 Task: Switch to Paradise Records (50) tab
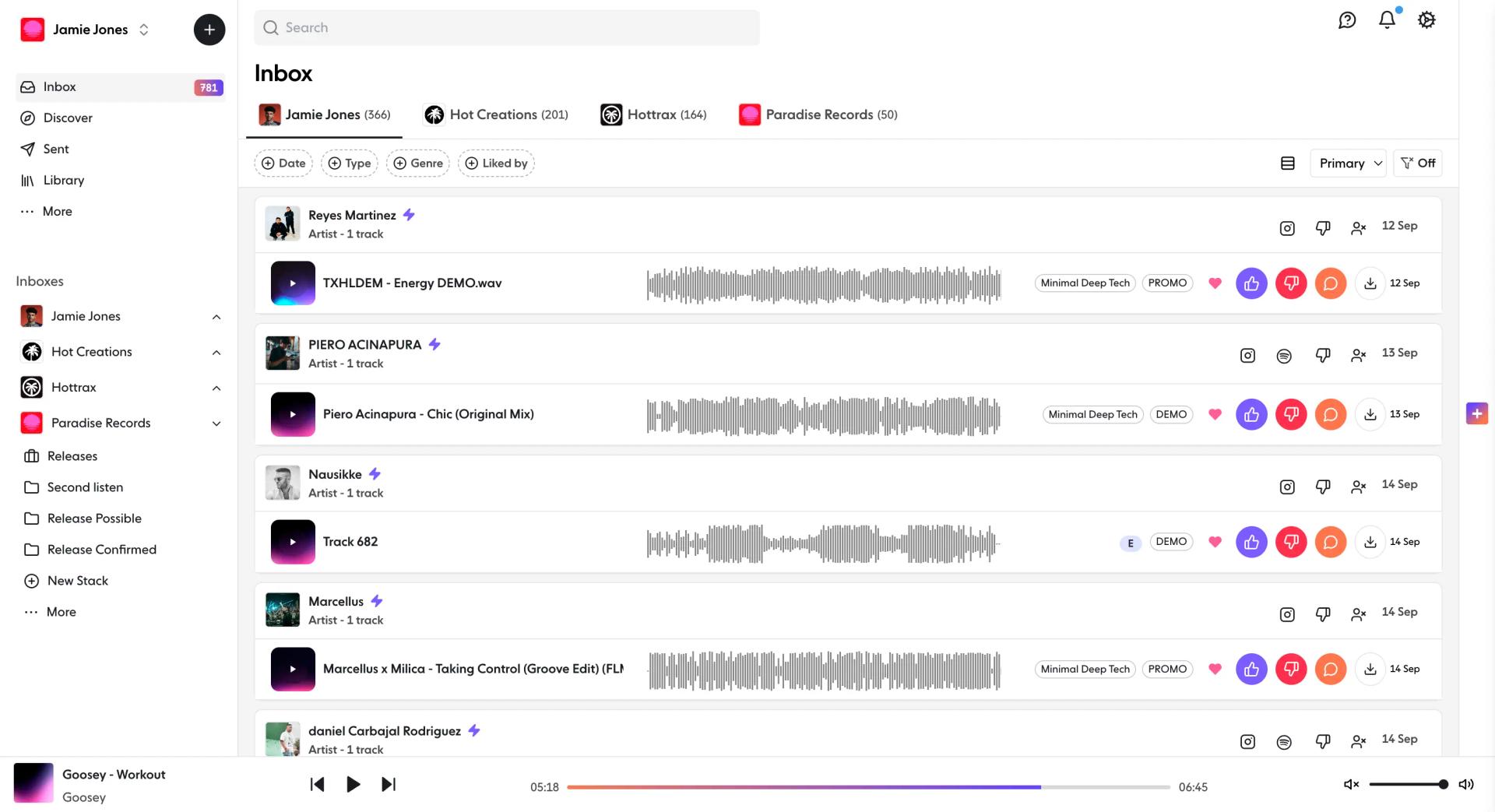818,115
